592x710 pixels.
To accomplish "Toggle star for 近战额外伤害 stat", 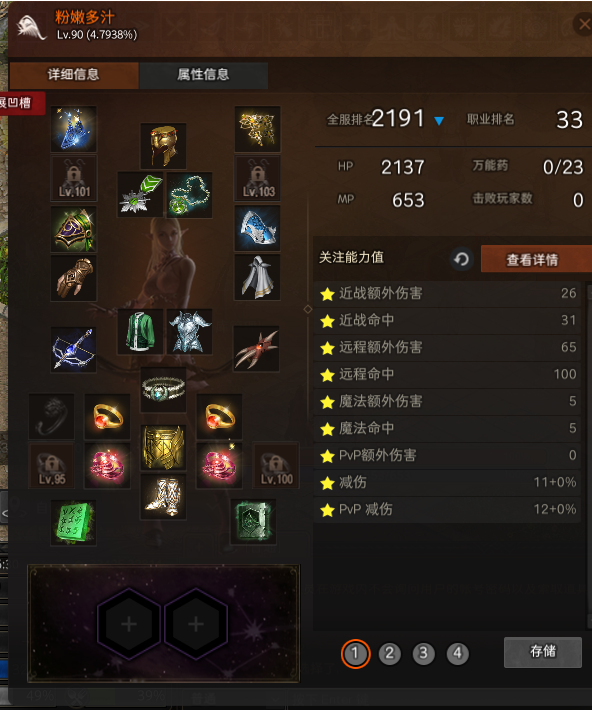I will pos(327,294).
